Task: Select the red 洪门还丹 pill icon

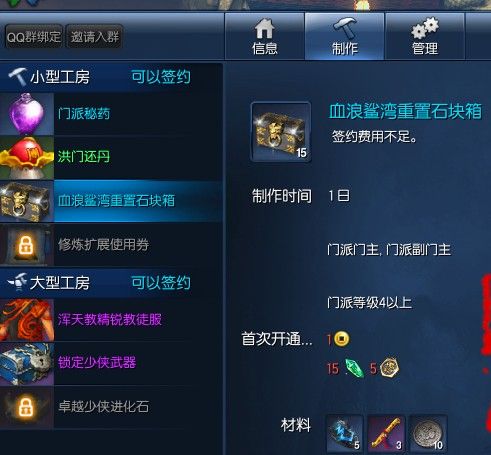Action: point(27,158)
